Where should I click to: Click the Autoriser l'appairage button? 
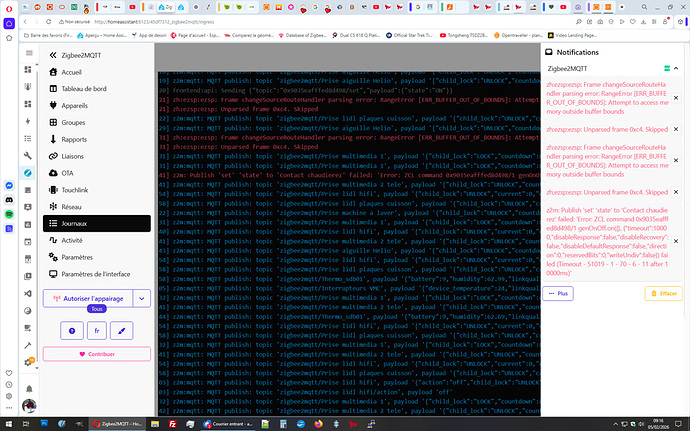[87, 298]
